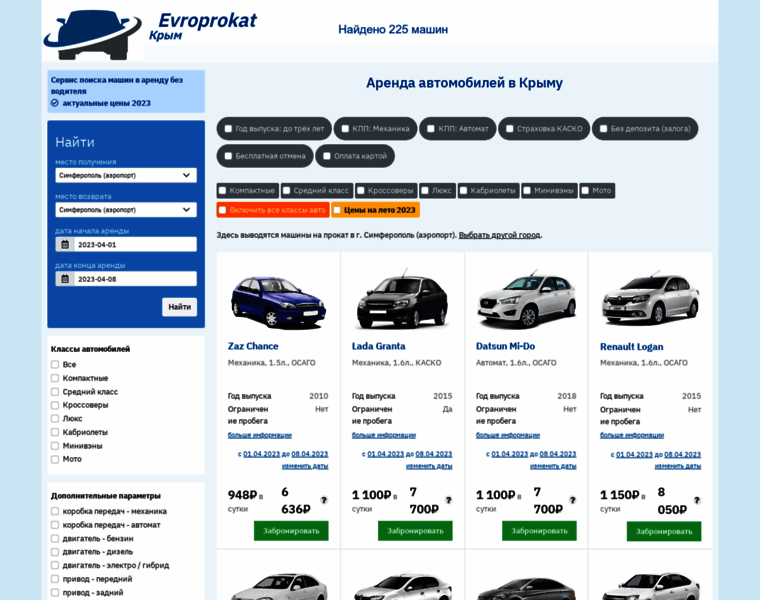Click изменить даты on Datsun Mi-Do card

point(554,466)
